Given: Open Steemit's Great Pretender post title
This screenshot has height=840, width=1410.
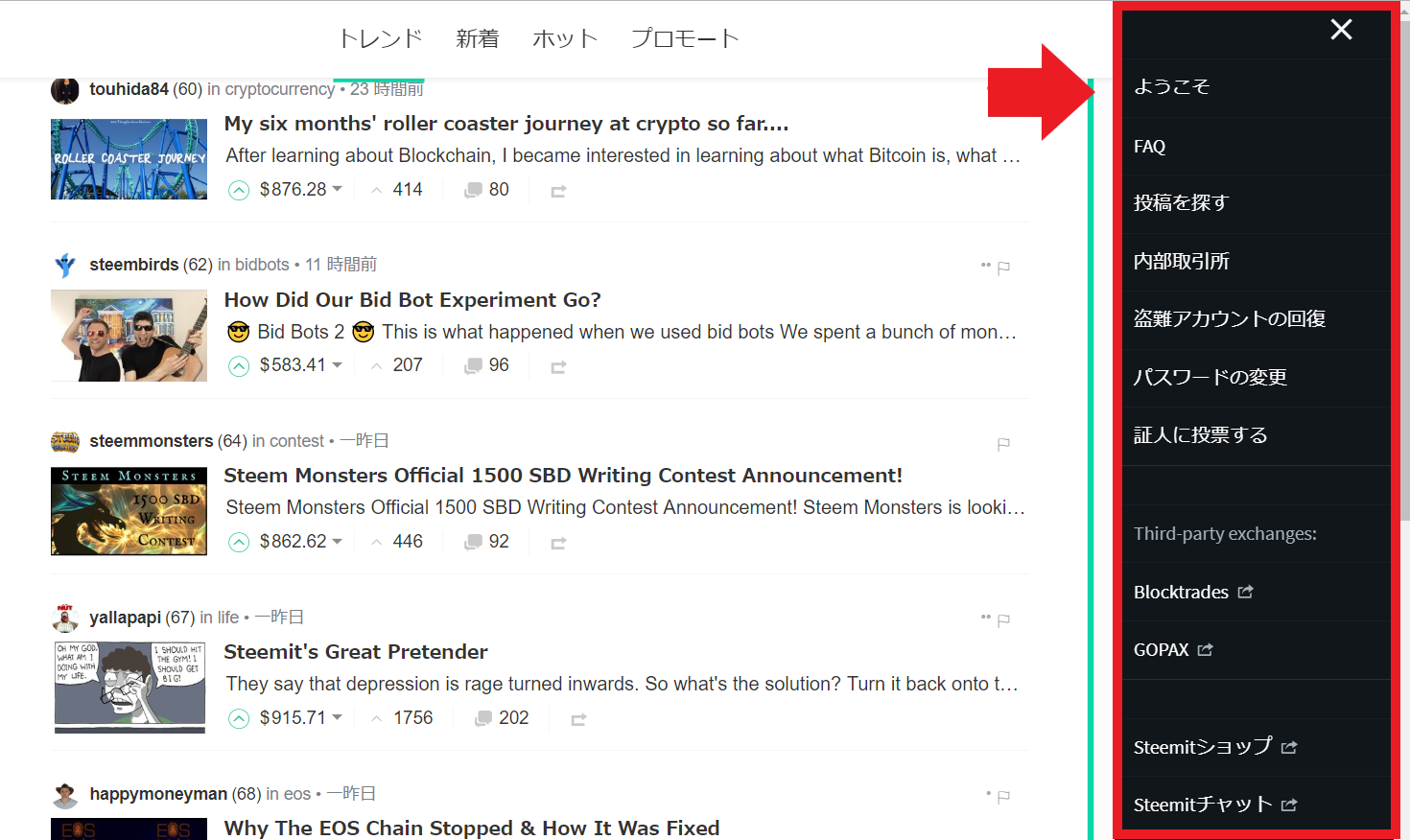Looking at the screenshot, I should [356, 652].
